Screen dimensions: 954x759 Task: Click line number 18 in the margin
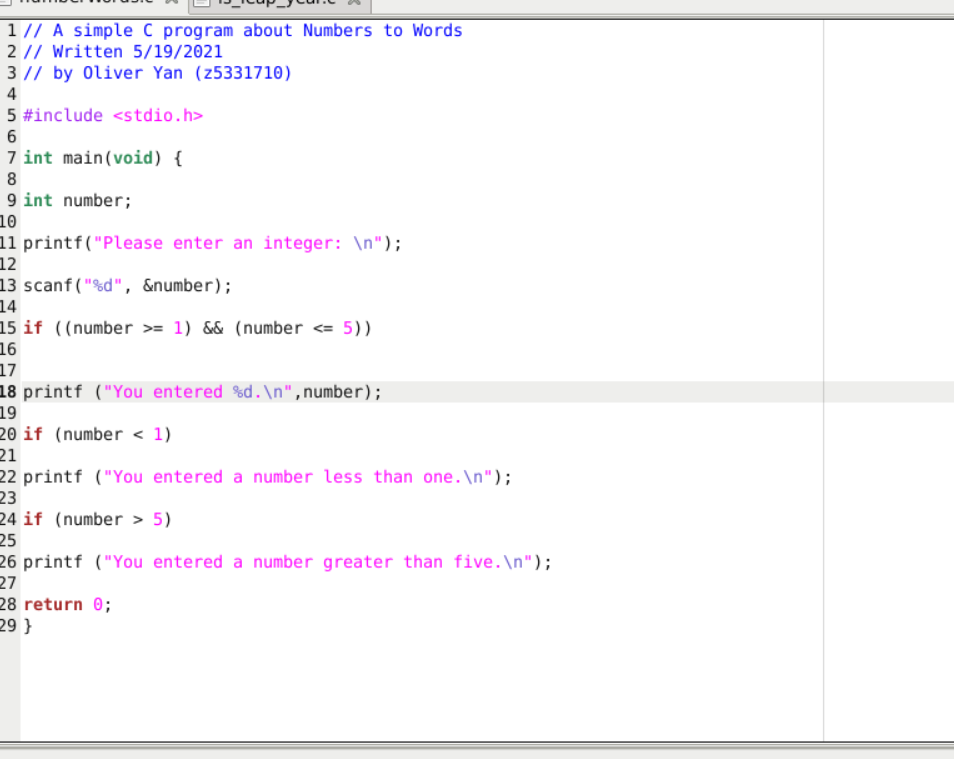coord(10,391)
